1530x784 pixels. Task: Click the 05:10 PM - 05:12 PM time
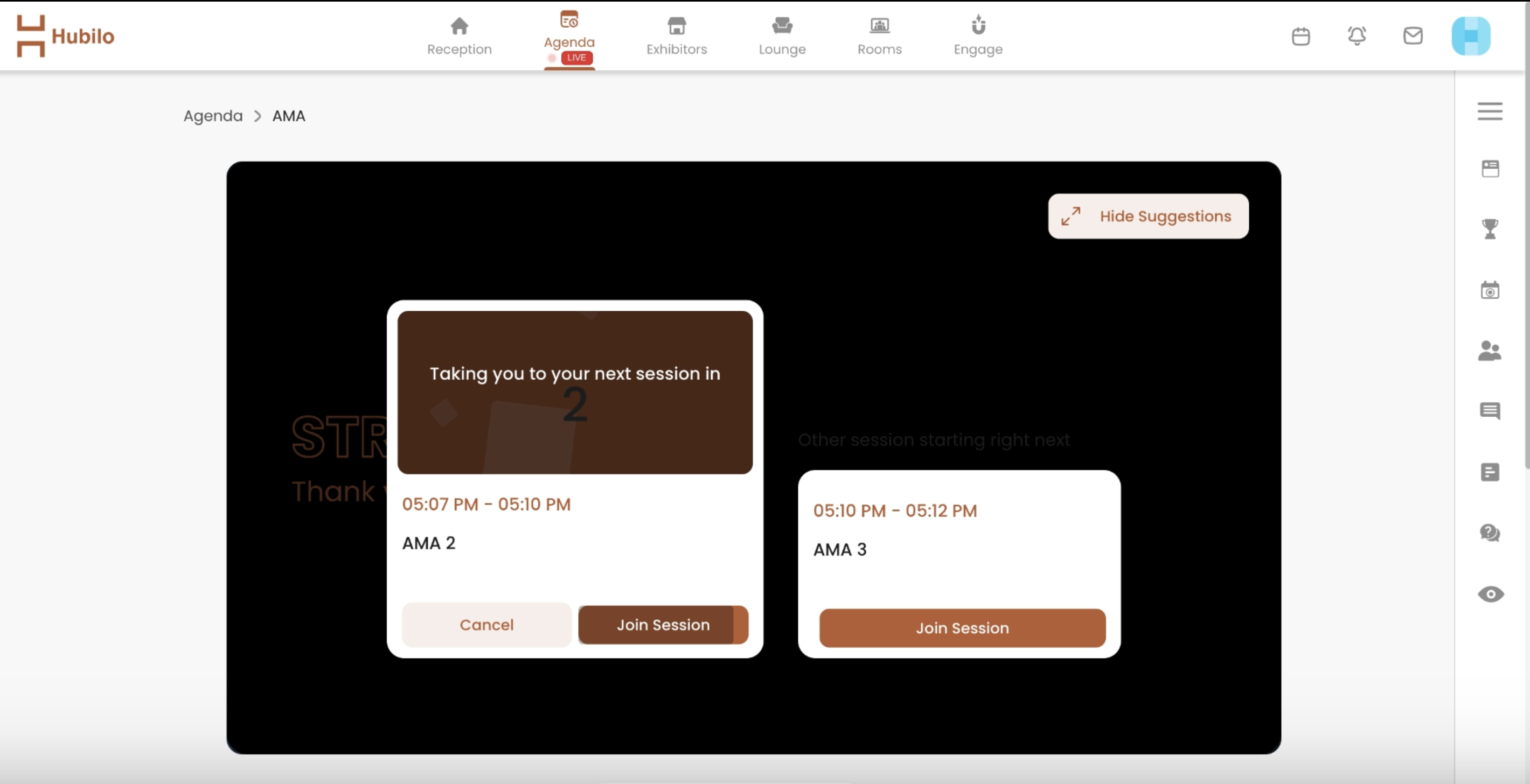coord(894,510)
